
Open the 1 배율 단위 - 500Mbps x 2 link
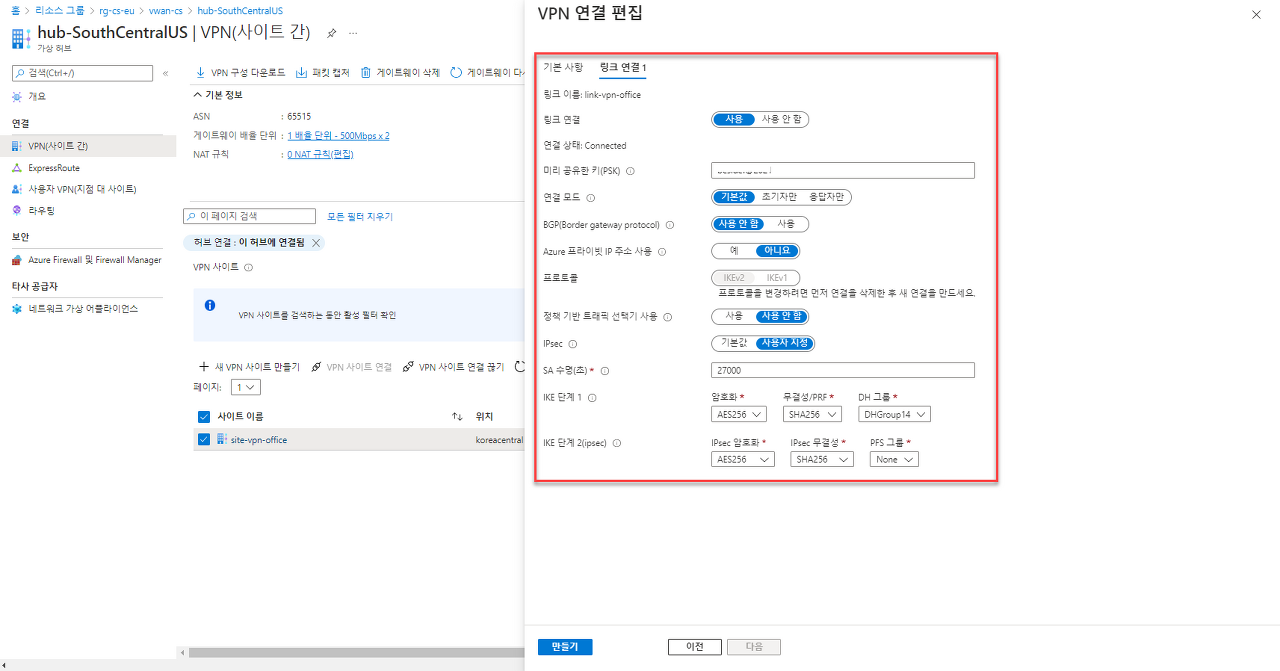click(x=338, y=135)
